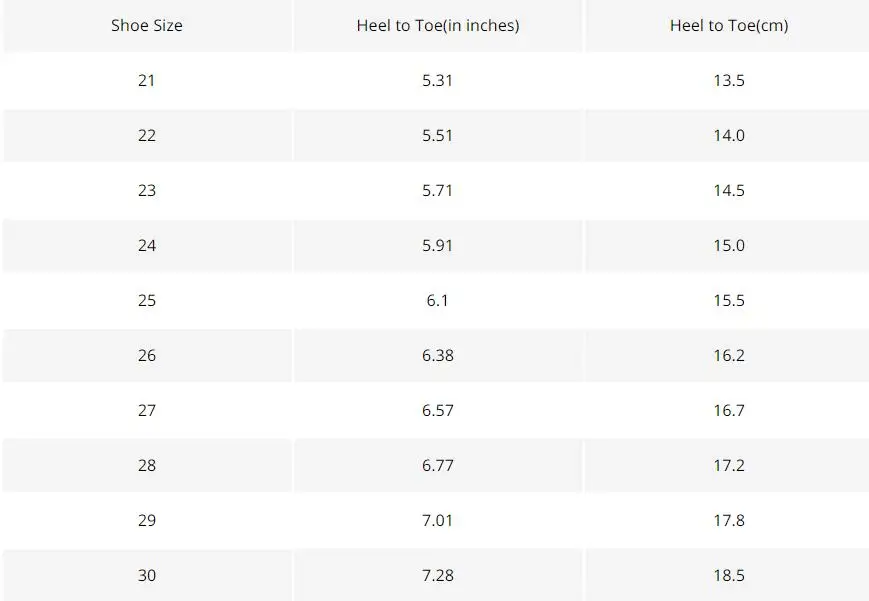The height and width of the screenshot is (601, 869).
Task: Click the 7.28 inches value
Action: point(437,575)
